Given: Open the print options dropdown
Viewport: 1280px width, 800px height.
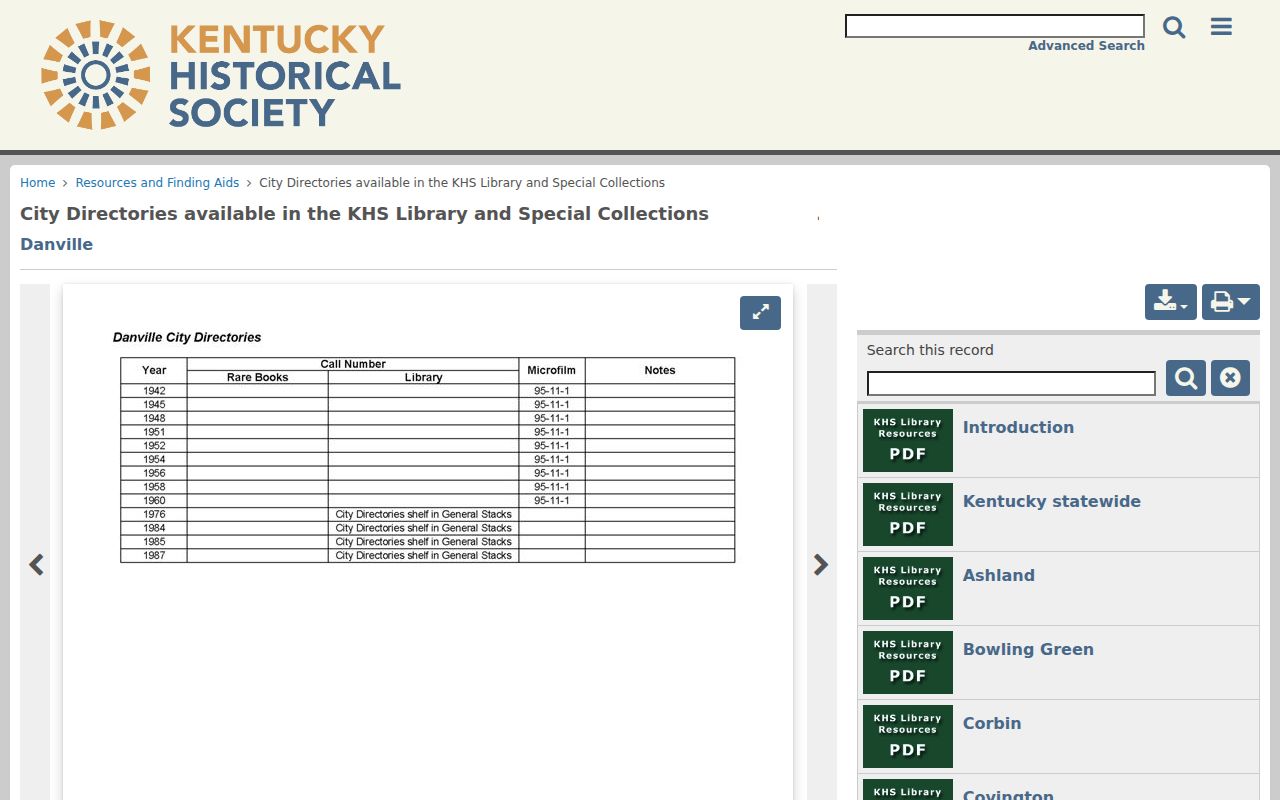Looking at the screenshot, I should coord(1231,302).
